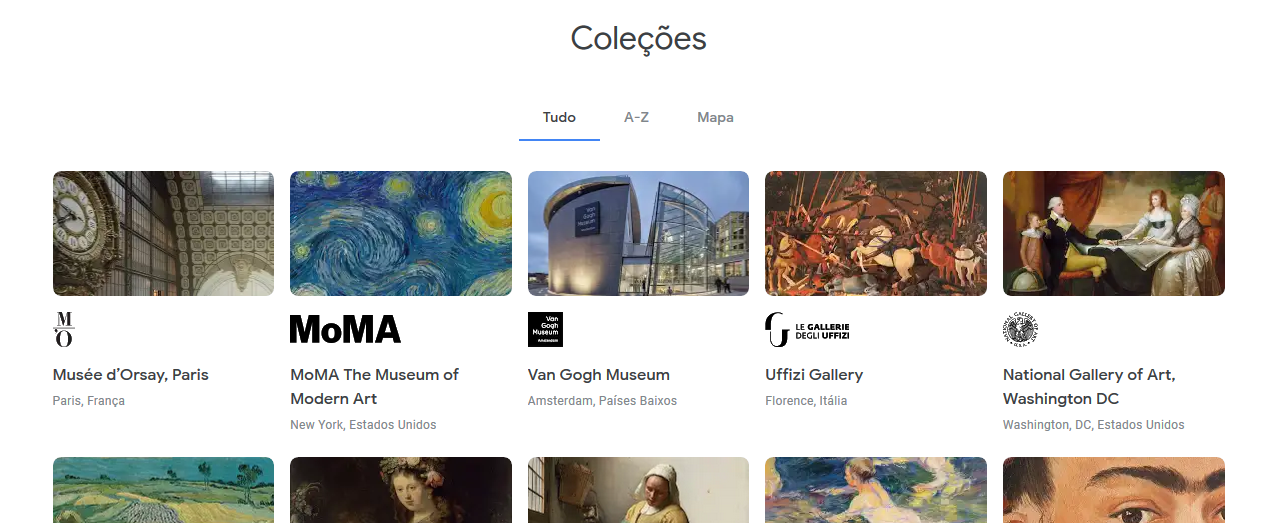Open the wheat field landscape painting thumbnail
This screenshot has width=1277, height=523.
pos(163,490)
